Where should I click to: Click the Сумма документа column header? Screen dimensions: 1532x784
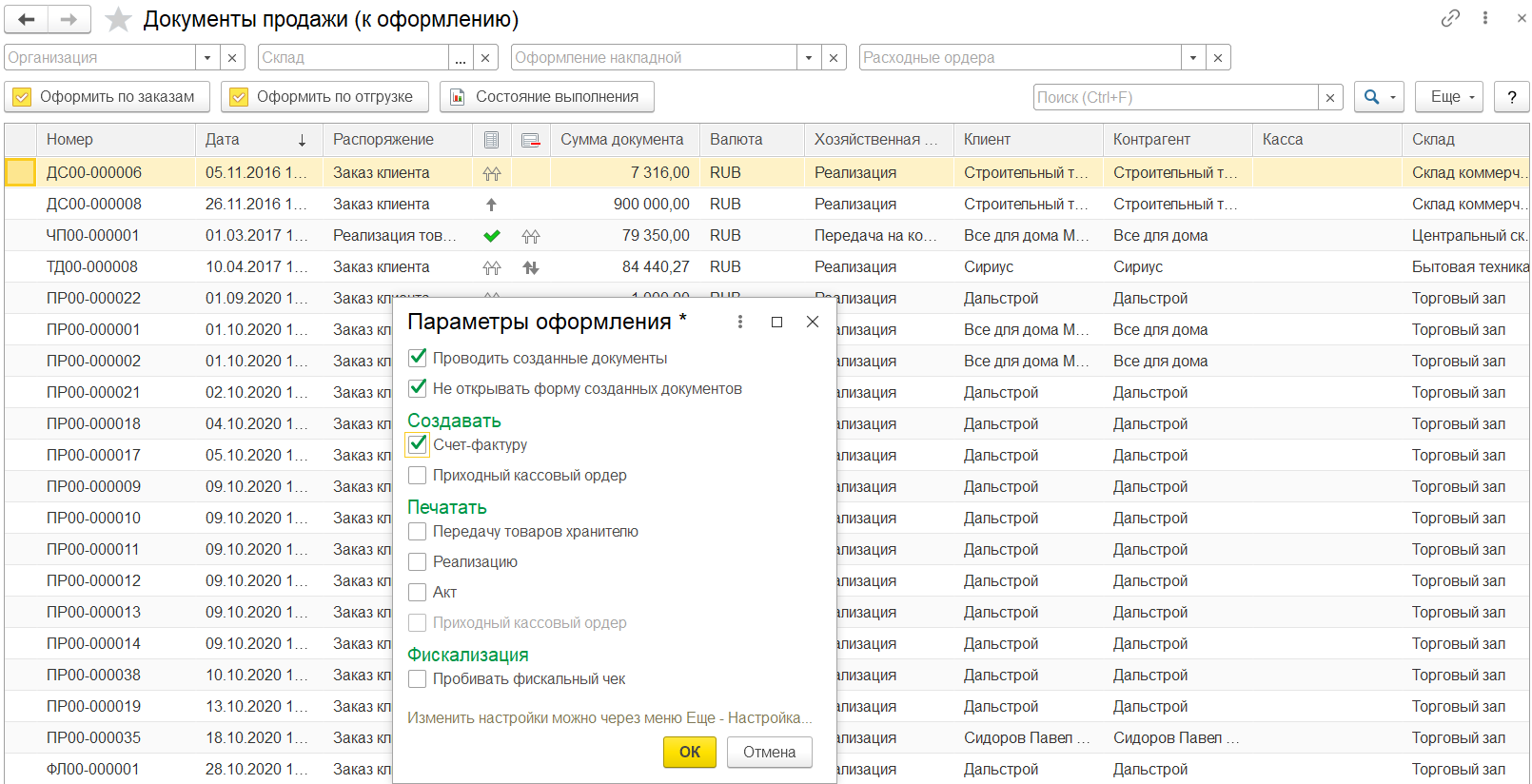[x=624, y=140]
